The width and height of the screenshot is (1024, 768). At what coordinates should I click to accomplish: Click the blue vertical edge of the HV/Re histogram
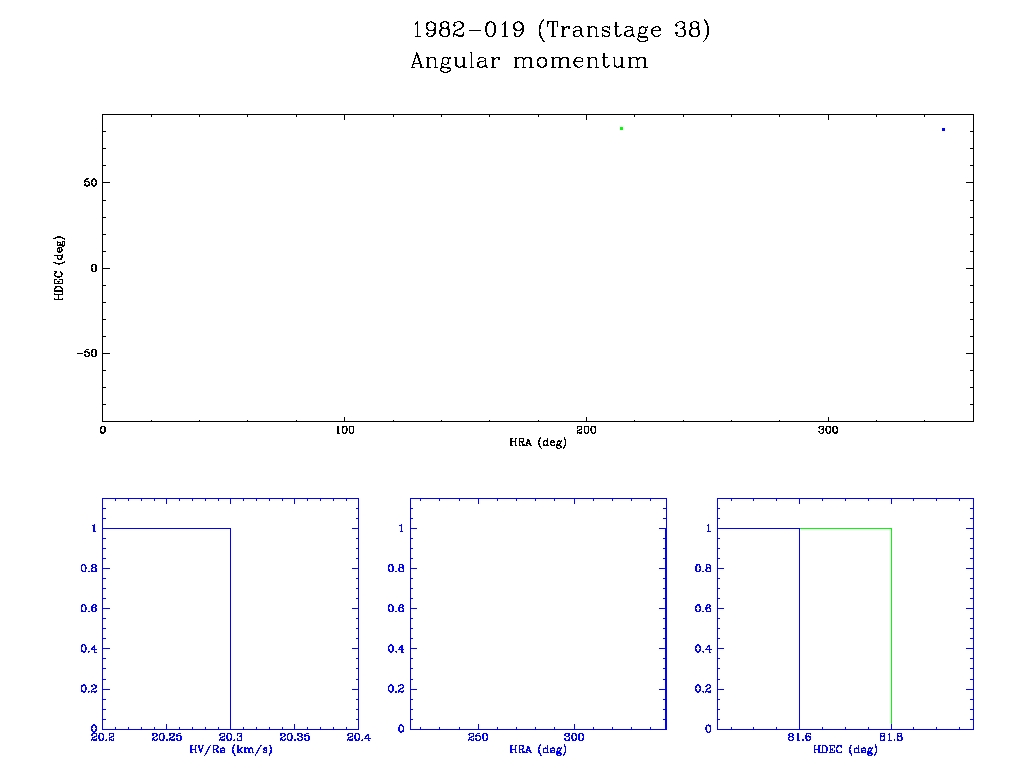tap(230, 630)
